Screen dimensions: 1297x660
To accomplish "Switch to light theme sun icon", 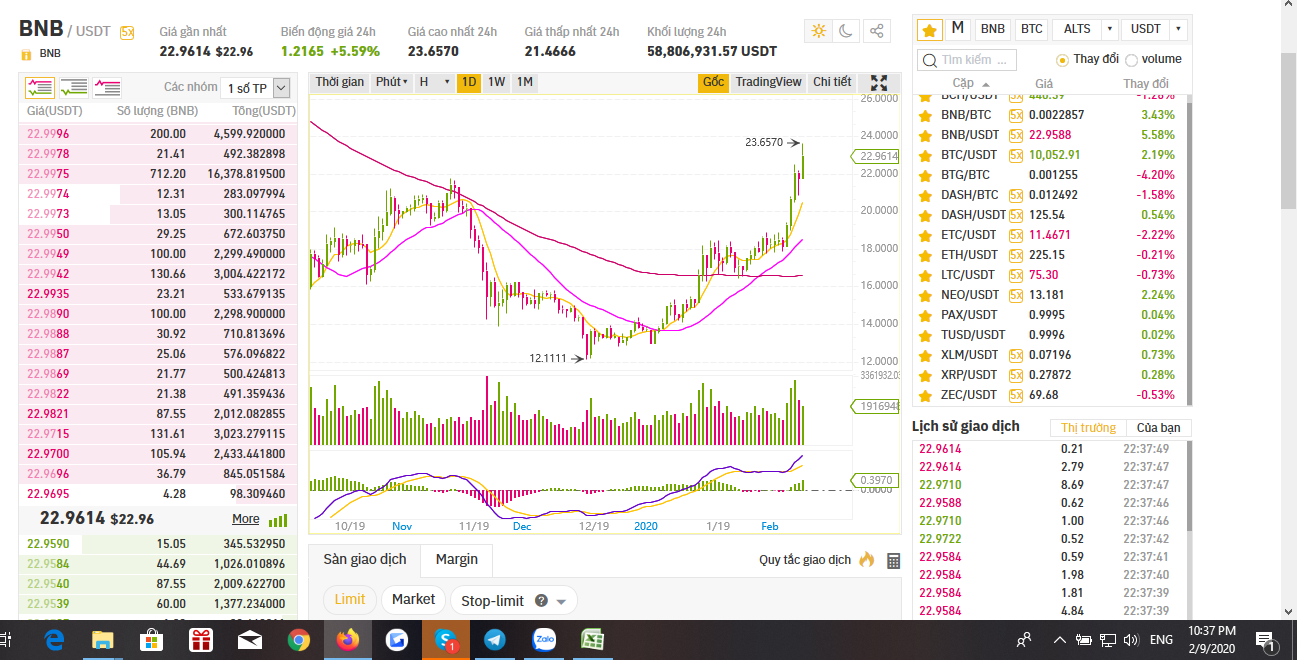I will coord(819,31).
